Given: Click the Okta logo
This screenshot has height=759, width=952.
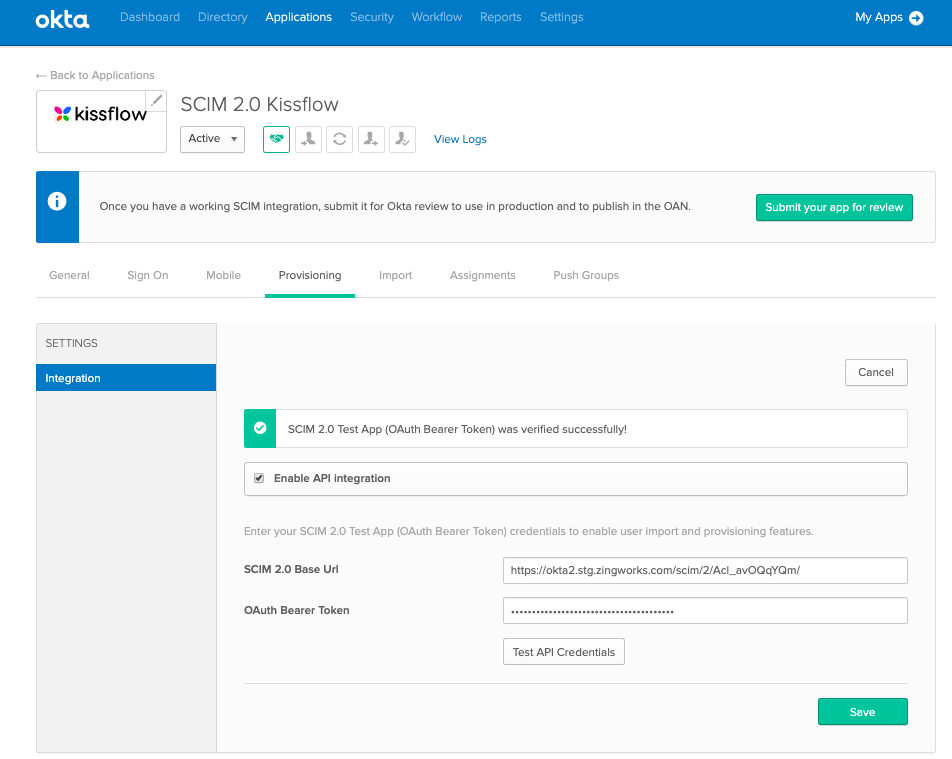Looking at the screenshot, I should (x=62, y=19).
